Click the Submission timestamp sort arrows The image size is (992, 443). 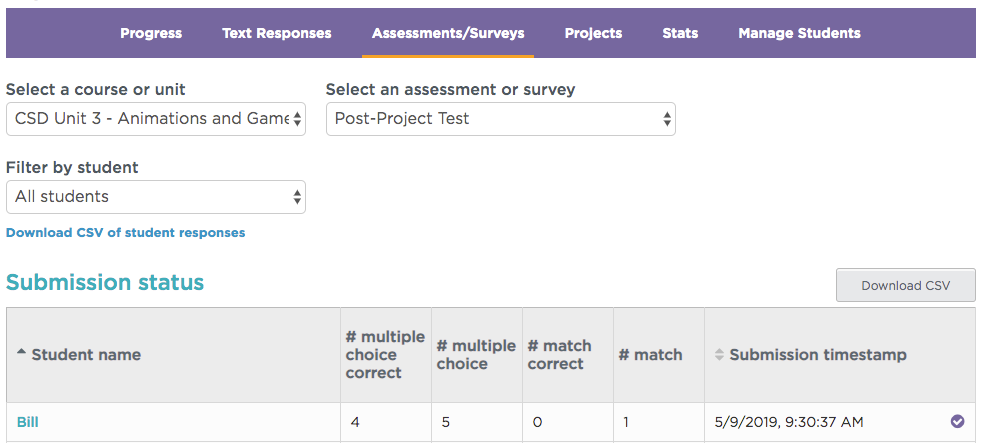[719, 354]
